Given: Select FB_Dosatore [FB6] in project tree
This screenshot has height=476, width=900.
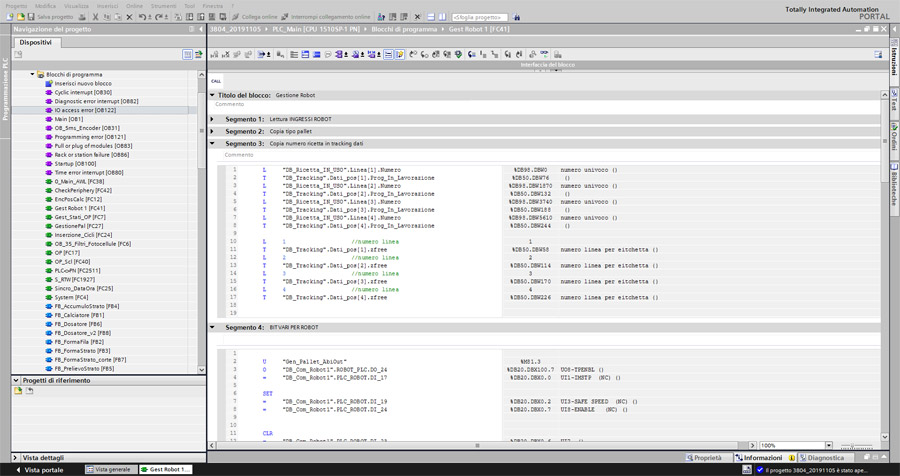Looking at the screenshot, I should point(77,324).
